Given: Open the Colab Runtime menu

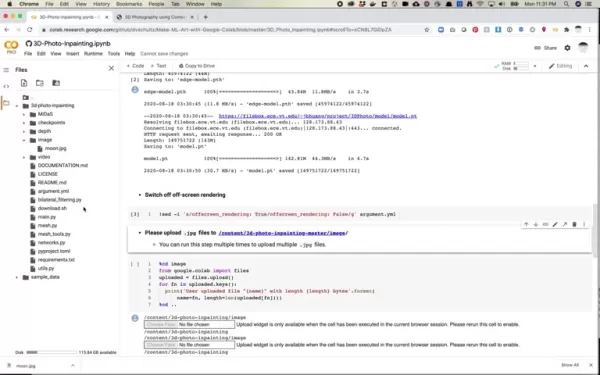Looking at the screenshot, I should [93, 54].
